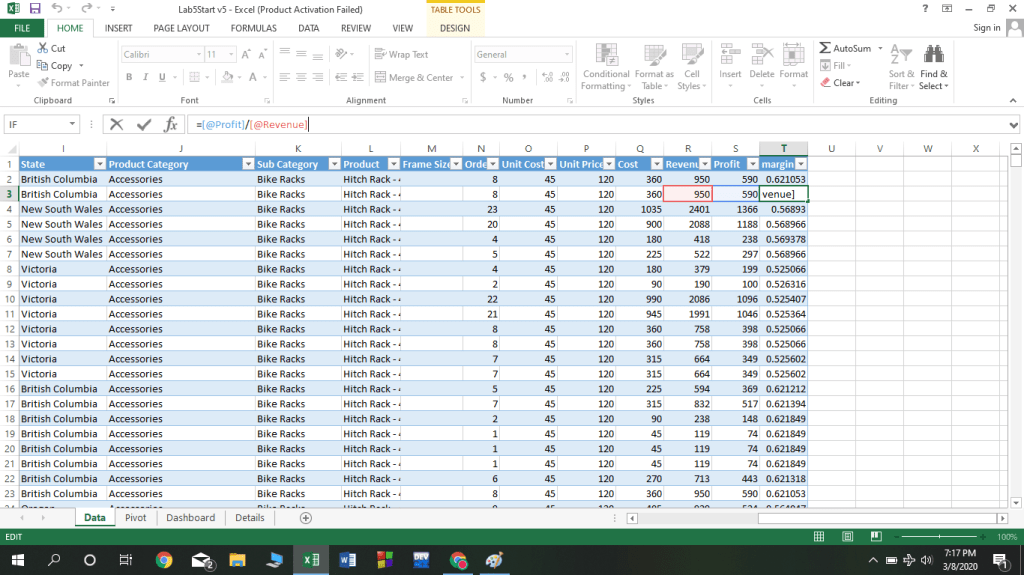Screen dimensions: 1024x575
Task: Toggle Page Layout view in status bar
Action: pyautogui.click(x=848, y=537)
